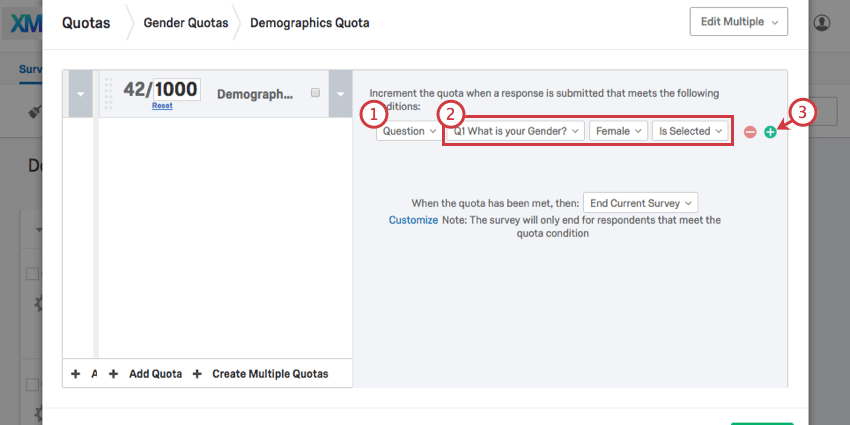The image size is (850, 425).
Task: Open the Female choice dropdown
Action: pos(619,131)
